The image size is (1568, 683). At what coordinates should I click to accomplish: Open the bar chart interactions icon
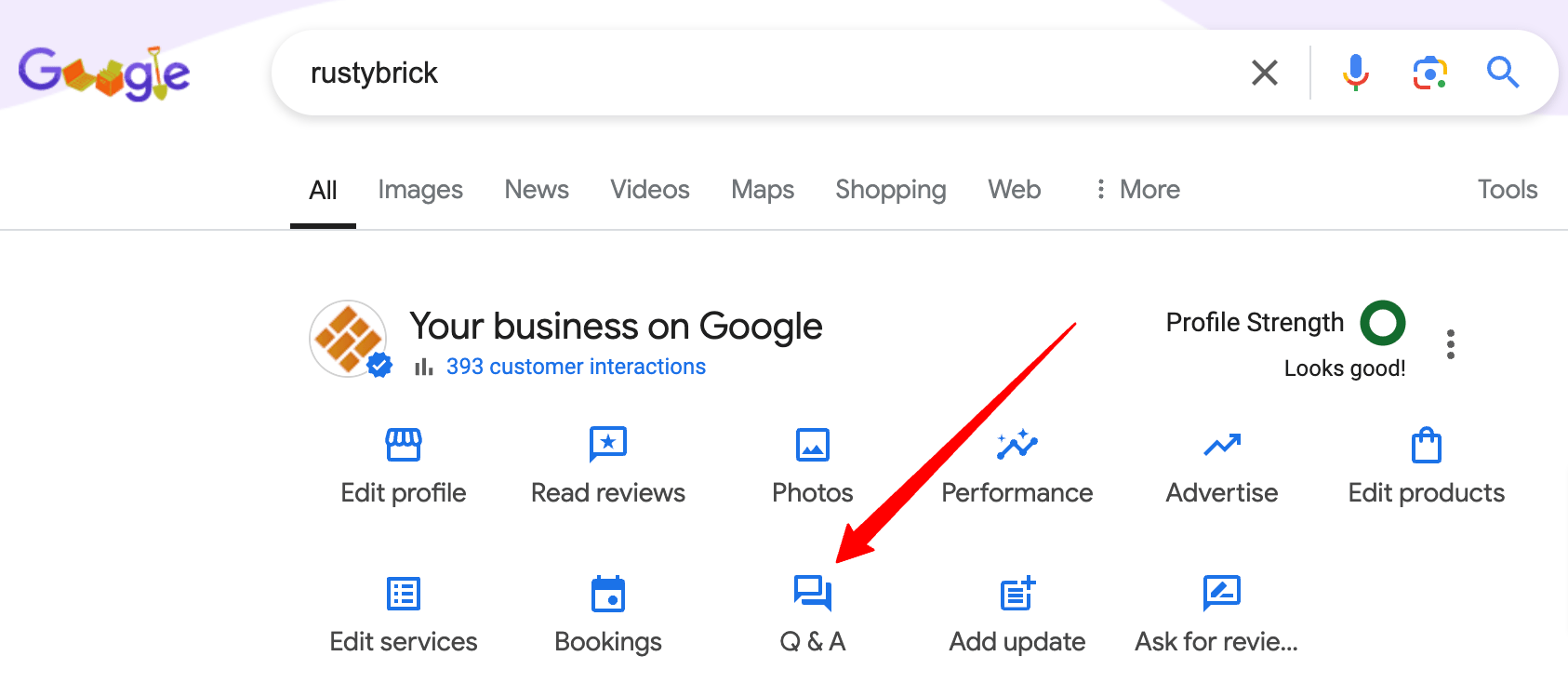[x=424, y=367]
